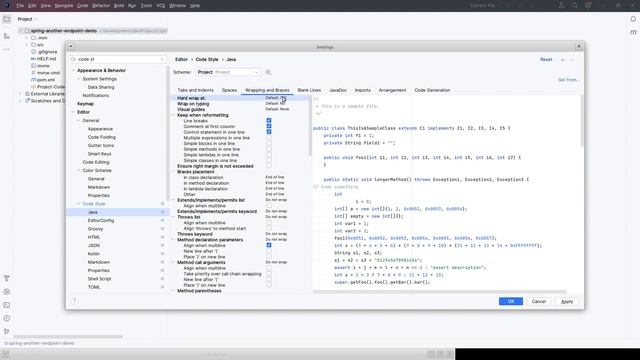
Task: Check Ensure right margin is not exceeded
Action: [x=269, y=166]
